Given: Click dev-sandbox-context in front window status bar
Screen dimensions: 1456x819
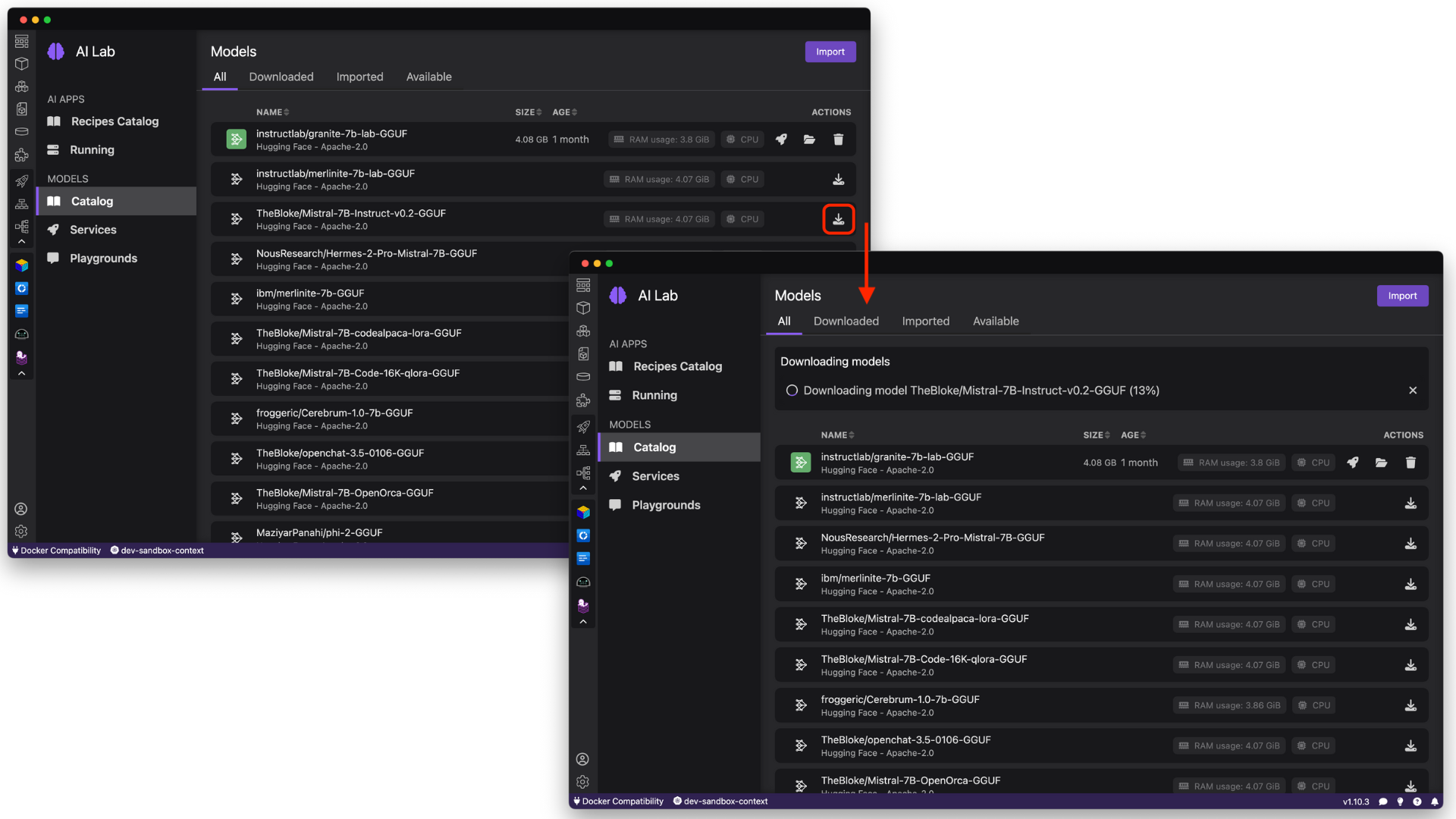Looking at the screenshot, I should pos(720,802).
